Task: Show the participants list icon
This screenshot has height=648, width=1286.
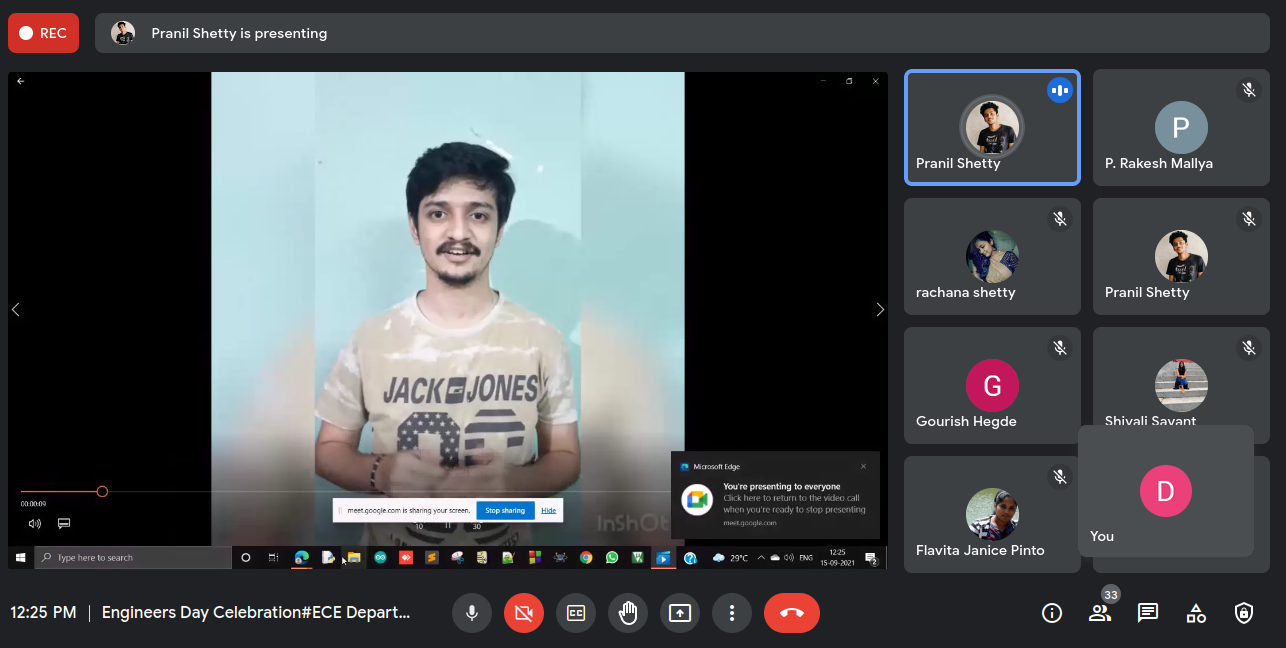Action: pos(1100,613)
